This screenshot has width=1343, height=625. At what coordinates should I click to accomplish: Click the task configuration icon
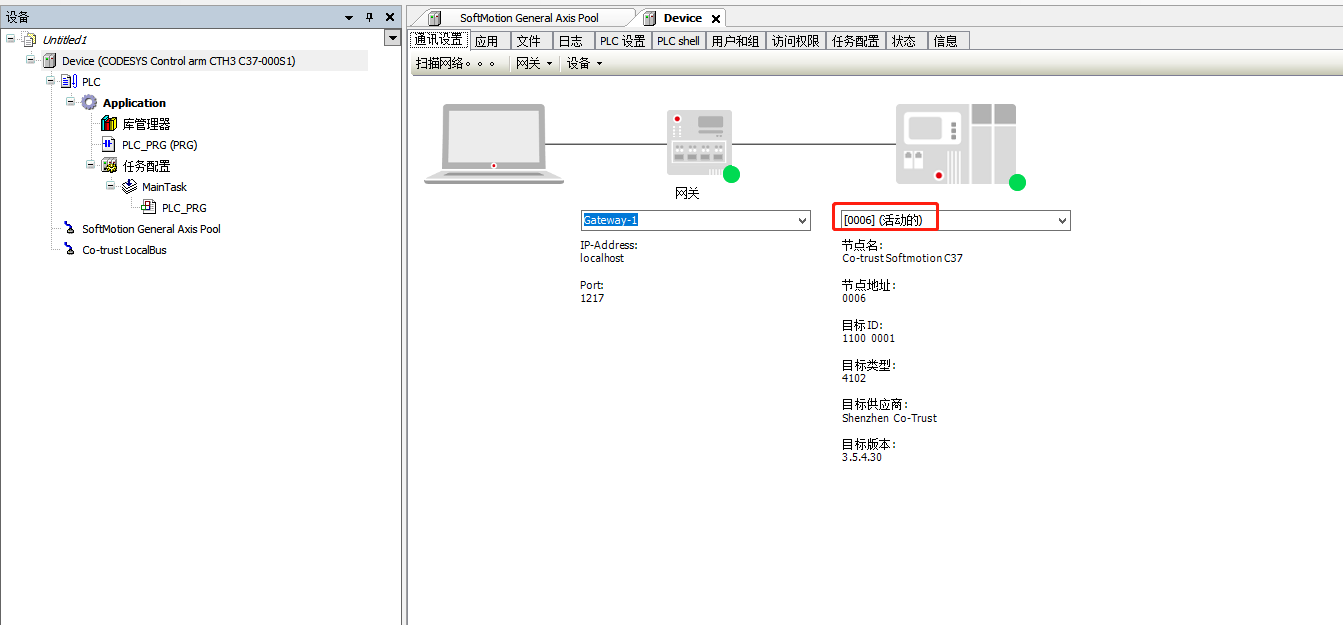click(109, 166)
